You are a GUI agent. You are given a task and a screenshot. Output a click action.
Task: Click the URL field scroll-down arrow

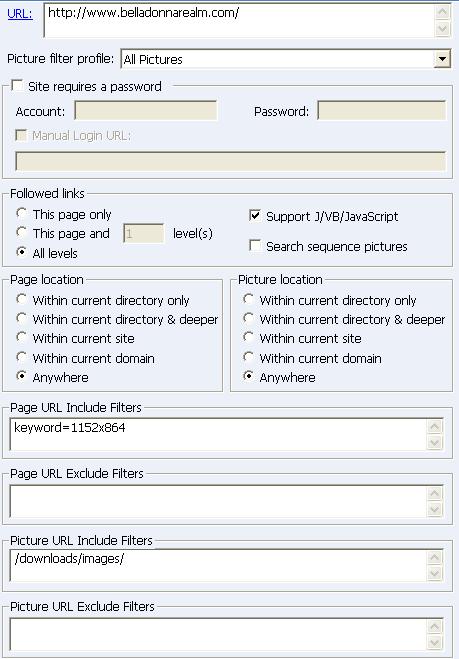click(x=442, y=29)
